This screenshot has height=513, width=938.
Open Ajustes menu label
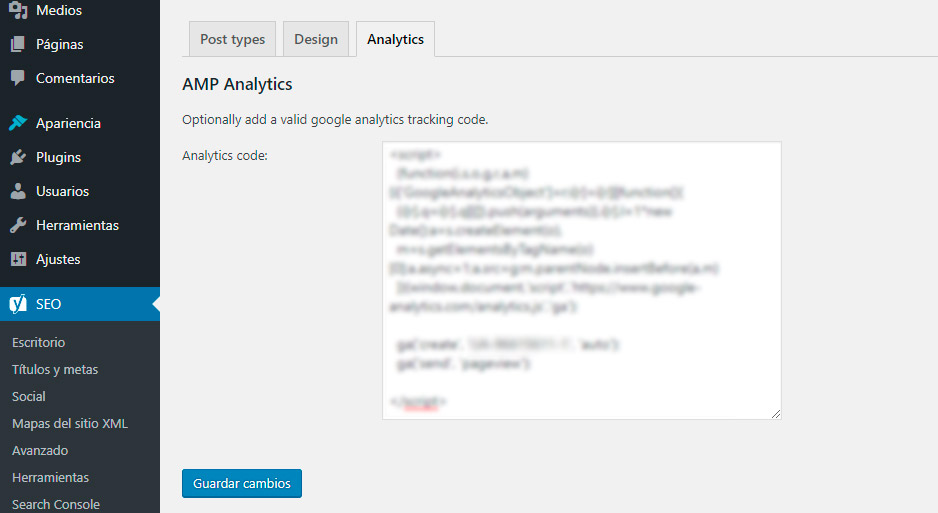click(58, 259)
